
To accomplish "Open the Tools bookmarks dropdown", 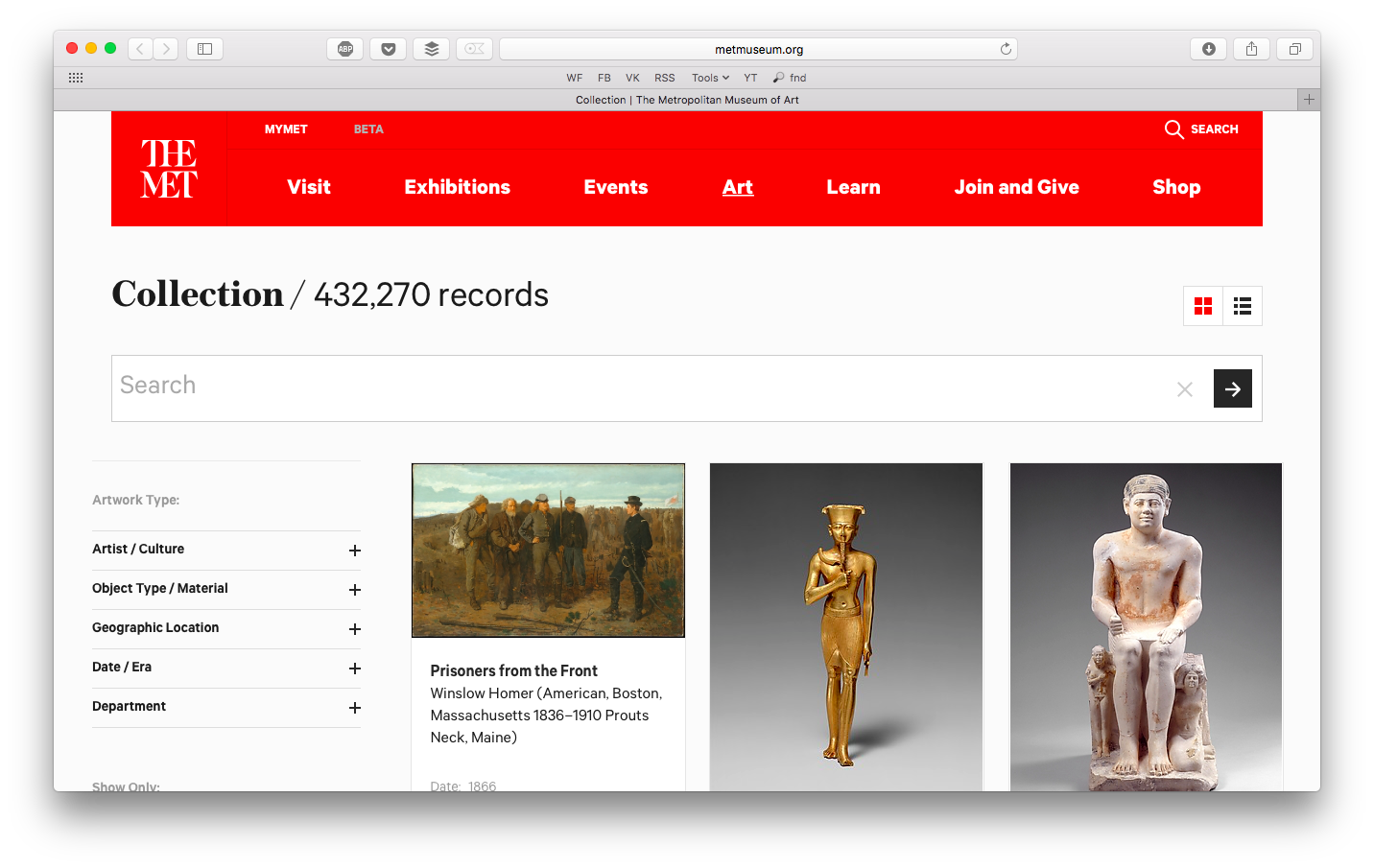I will point(710,78).
